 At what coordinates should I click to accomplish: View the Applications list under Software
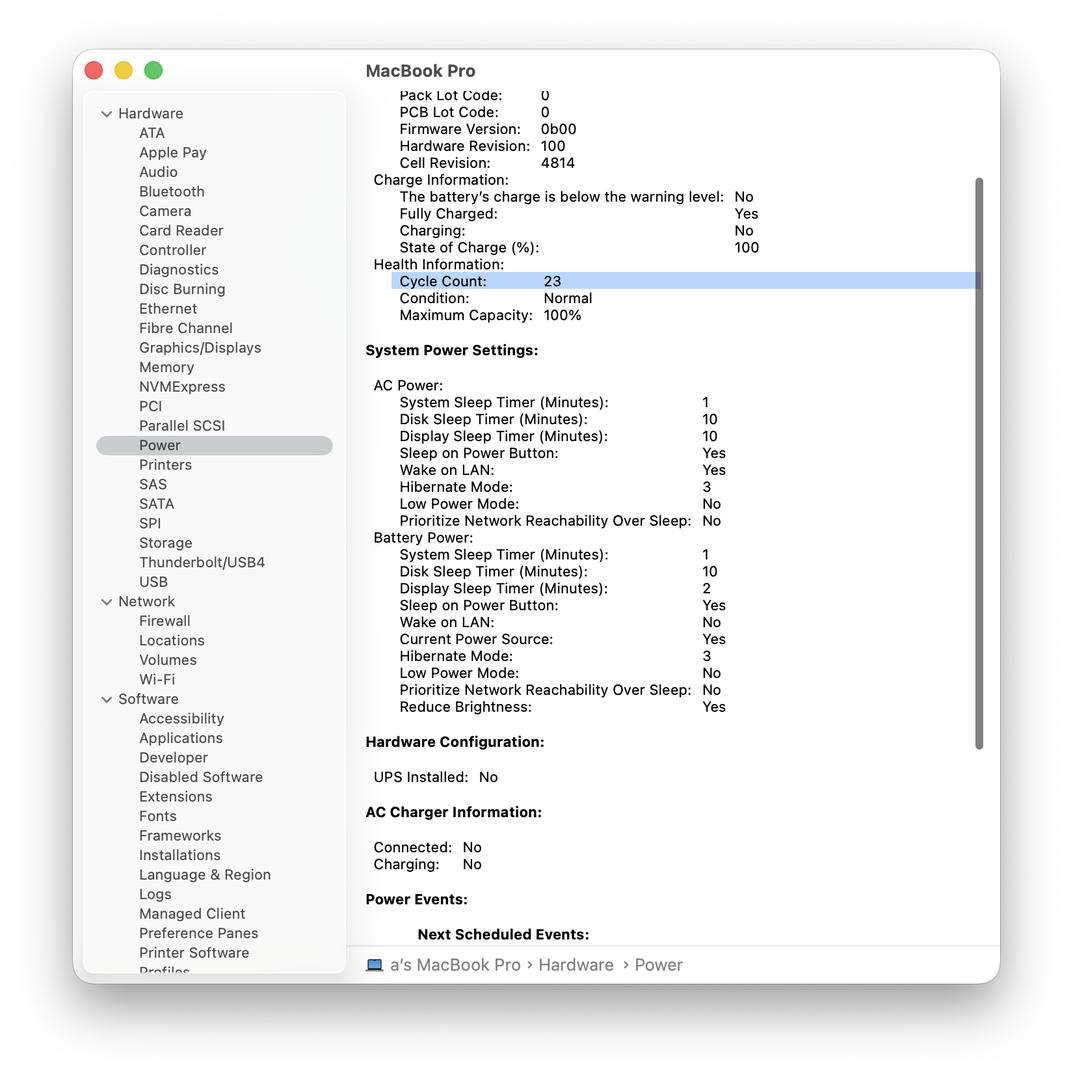click(x=180, y=738)
